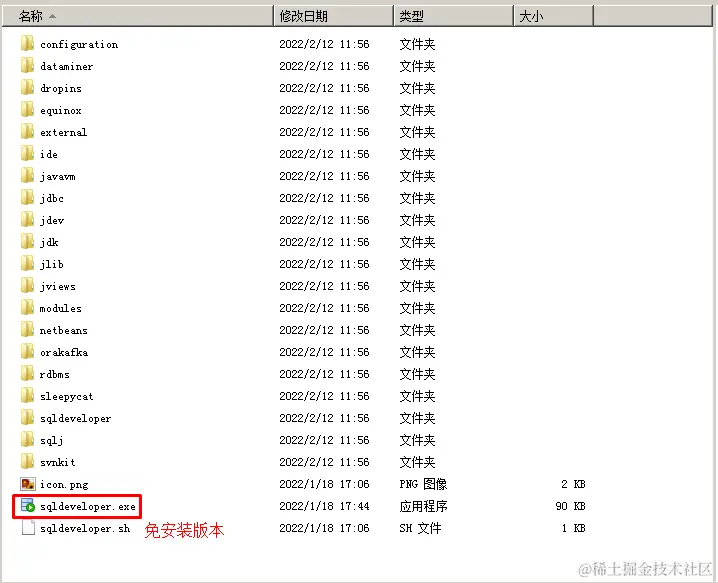Screen dimensions: 718x583
Task: Select the jdev folder icon
Action: coord(27,219)
